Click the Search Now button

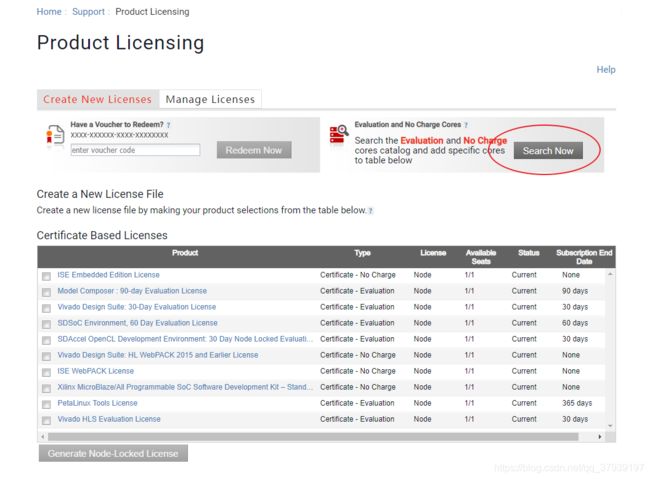point(548,151)
